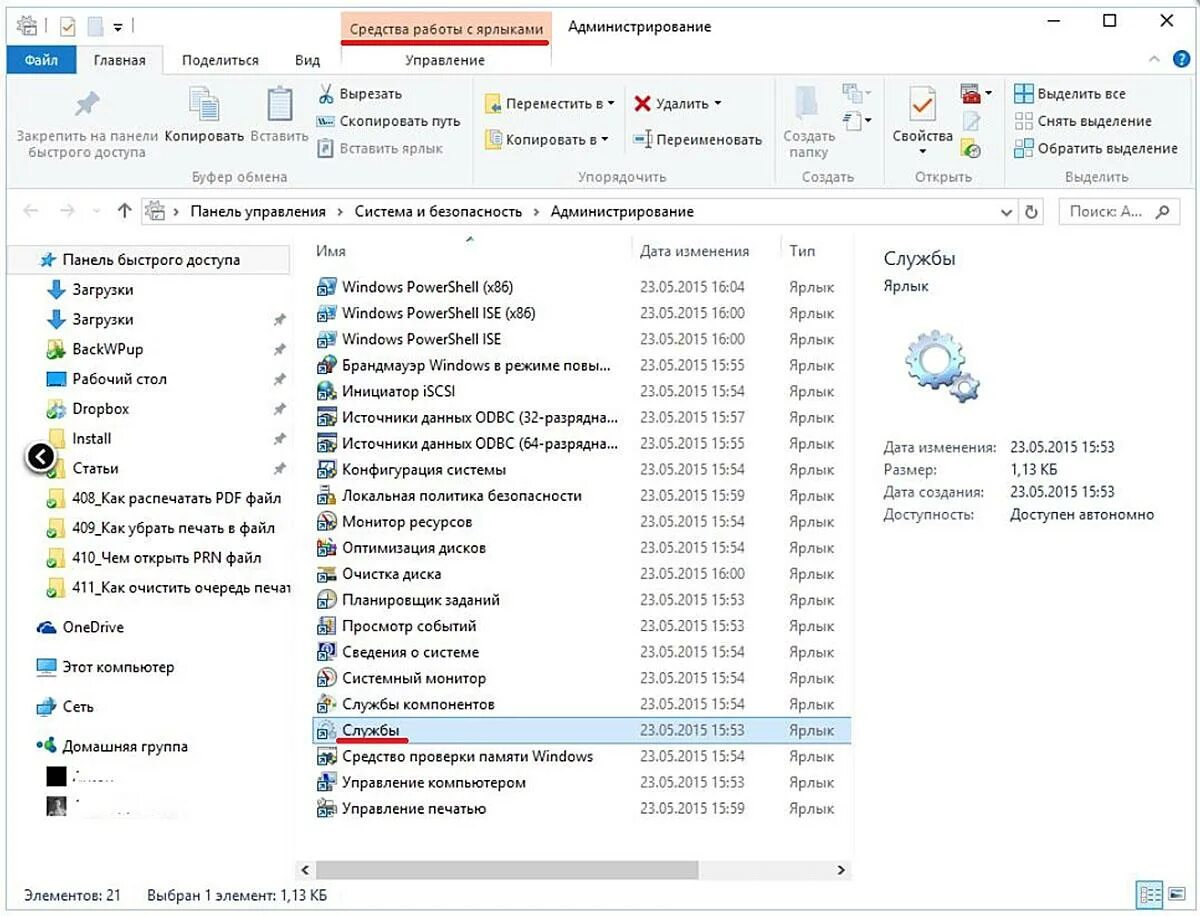1200x916 pixels.
Task: Click the Очистка диска shortcut icon
Action: (326, 574)
